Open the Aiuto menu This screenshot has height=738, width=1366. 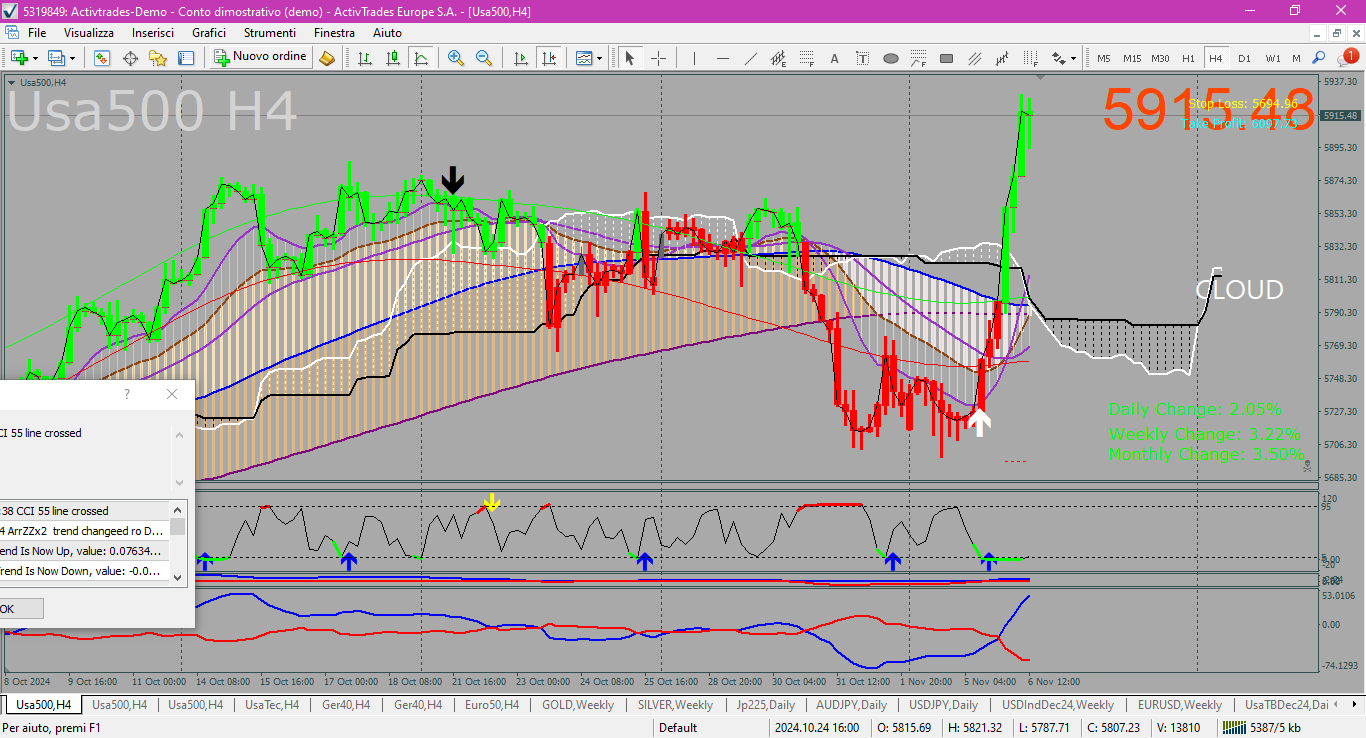387,33
